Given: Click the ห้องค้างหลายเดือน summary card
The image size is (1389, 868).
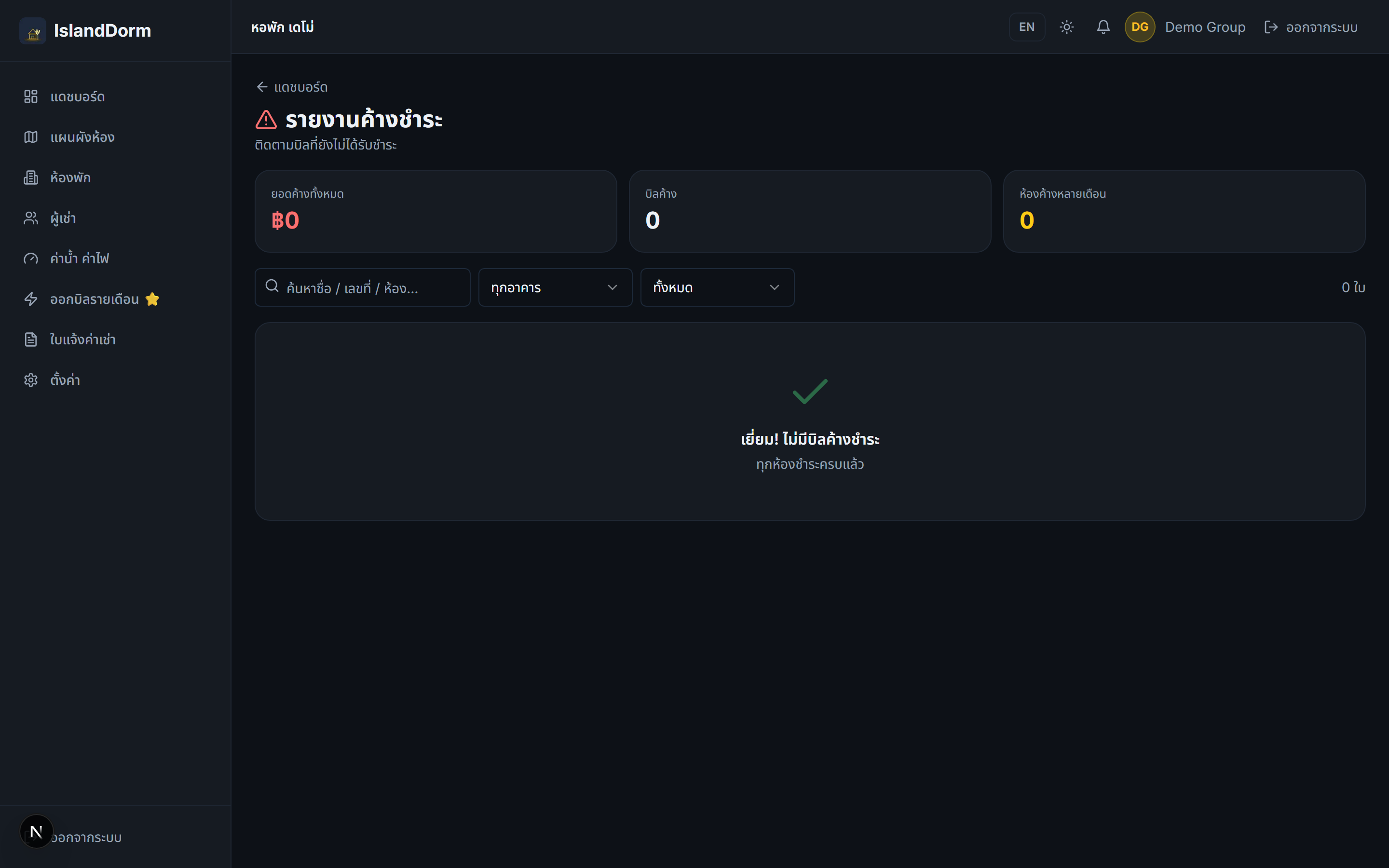Looking at the screenshot, I should (x=1184, y=211).
